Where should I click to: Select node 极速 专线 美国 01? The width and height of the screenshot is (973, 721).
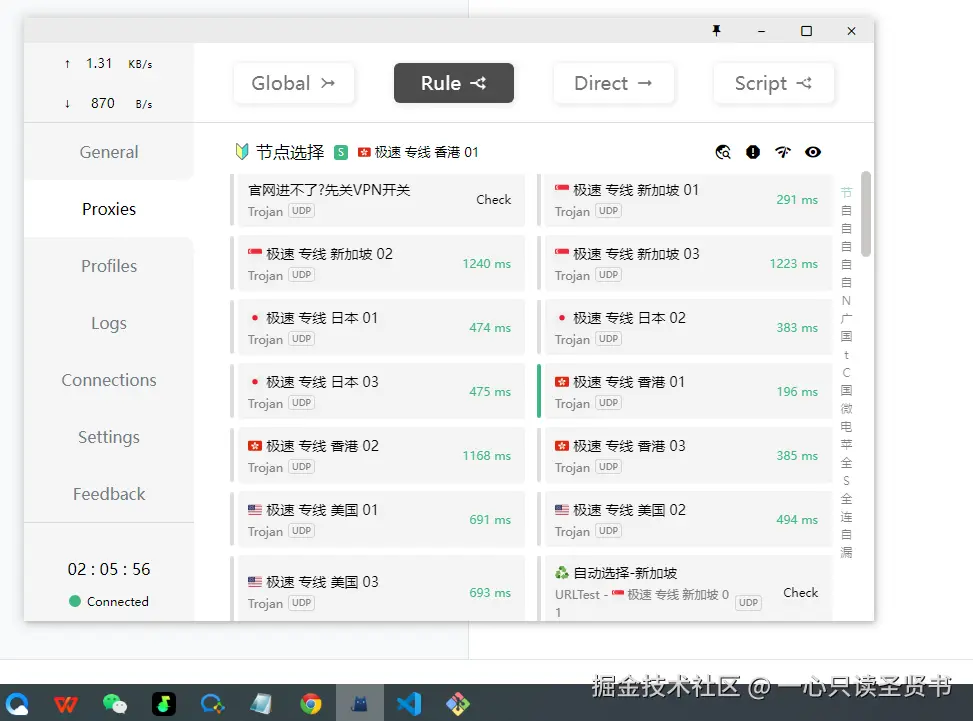pos(377,519)
